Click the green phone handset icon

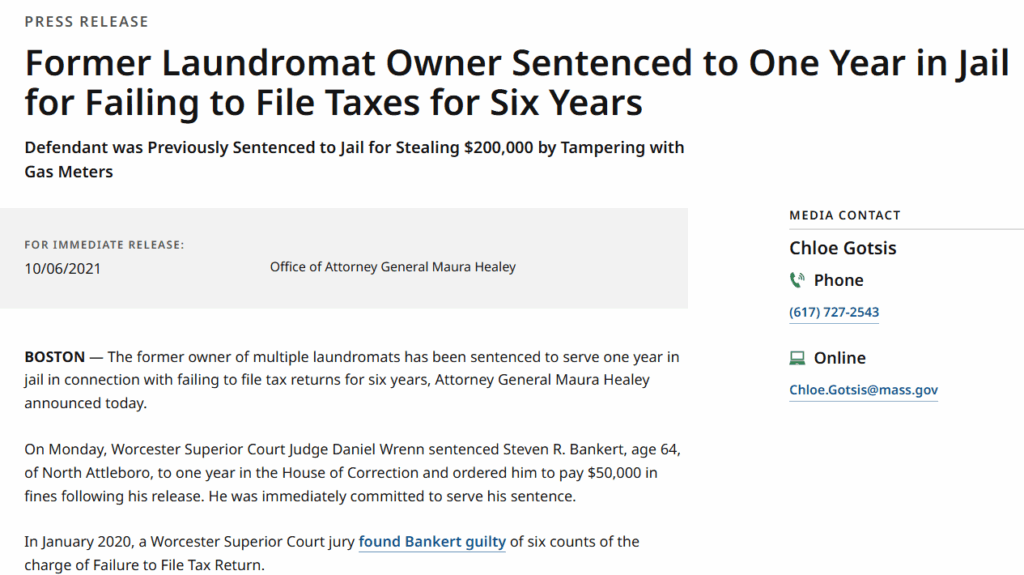(797, 280)
